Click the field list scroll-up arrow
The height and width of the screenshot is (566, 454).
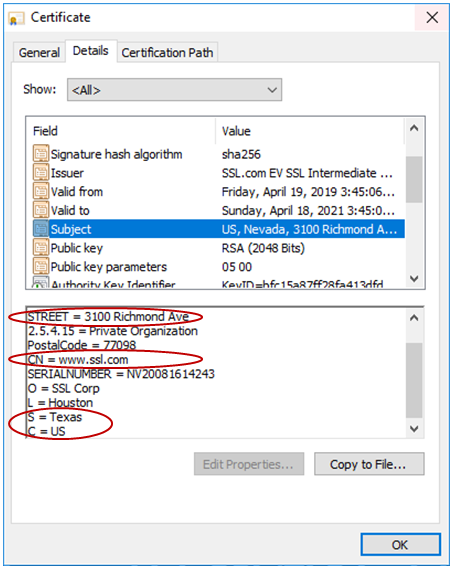414,128
